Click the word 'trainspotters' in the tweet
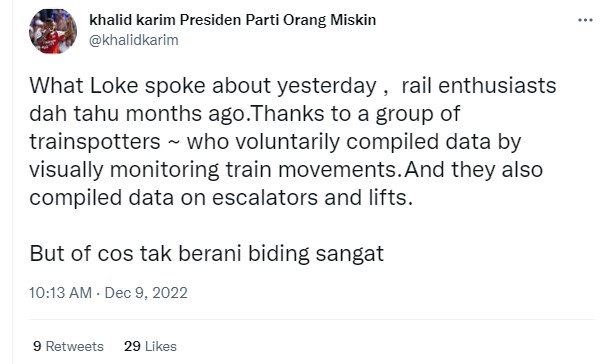 [x=95, y=142]
